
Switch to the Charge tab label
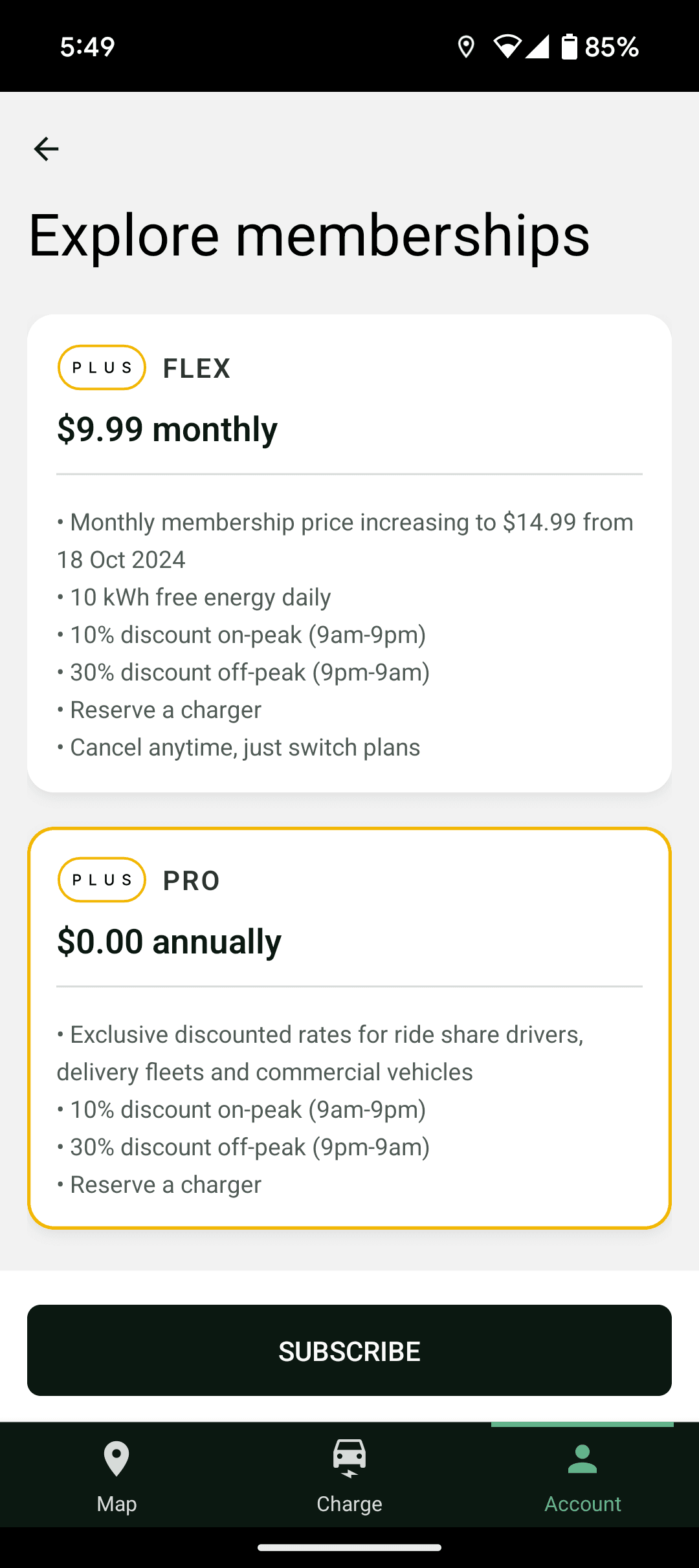[349, 1504]
